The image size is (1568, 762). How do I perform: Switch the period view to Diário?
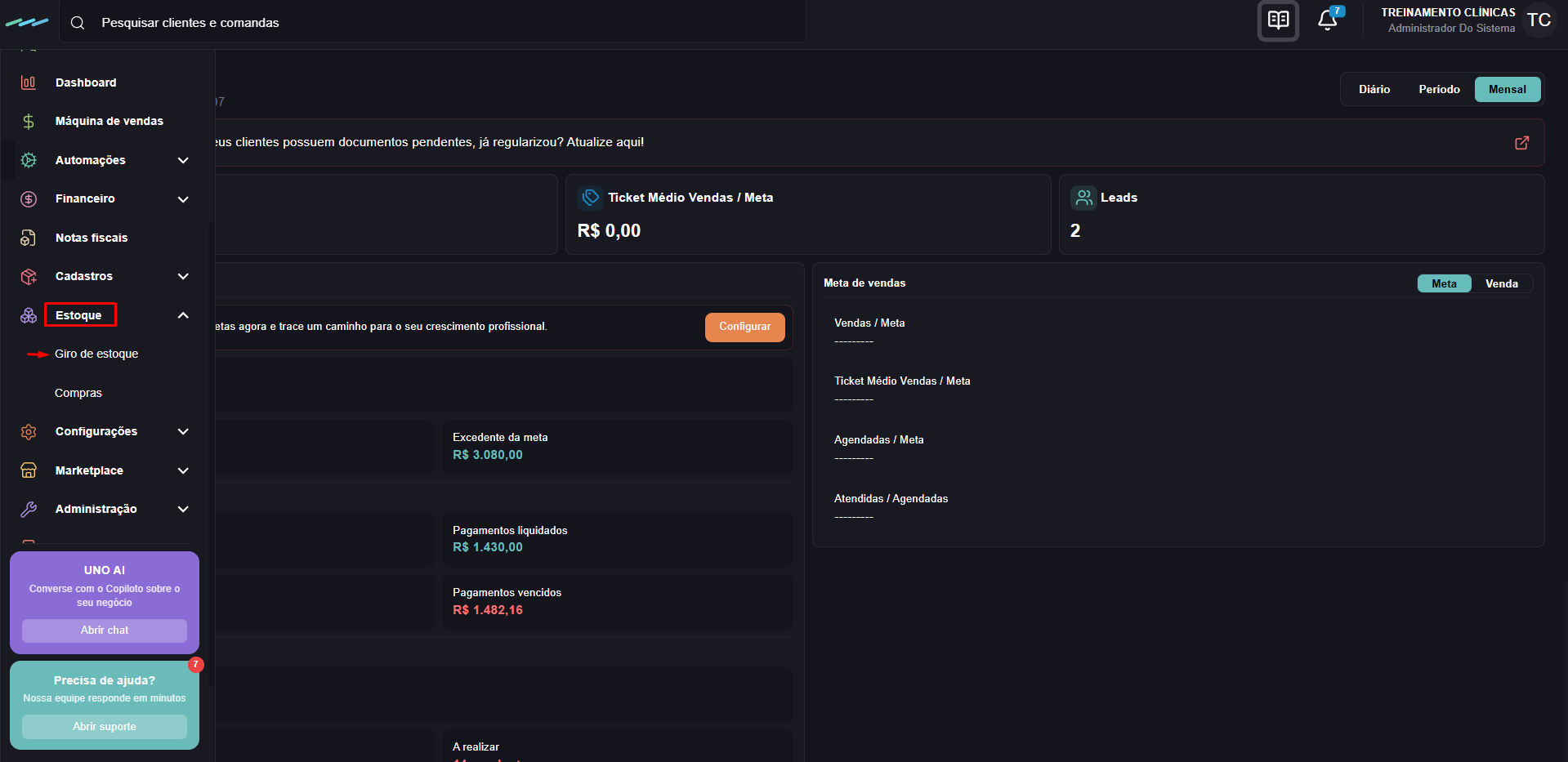click(x=1374, y=89)
